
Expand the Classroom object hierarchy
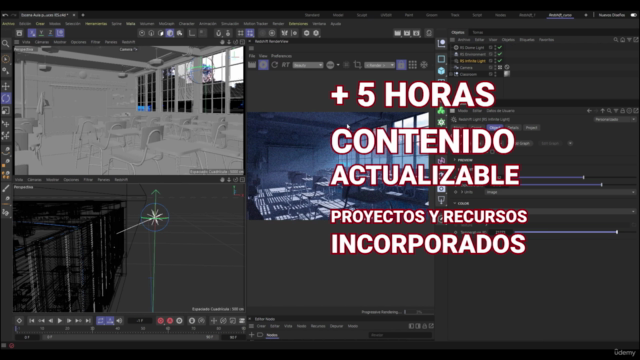[x=451, y=74]
